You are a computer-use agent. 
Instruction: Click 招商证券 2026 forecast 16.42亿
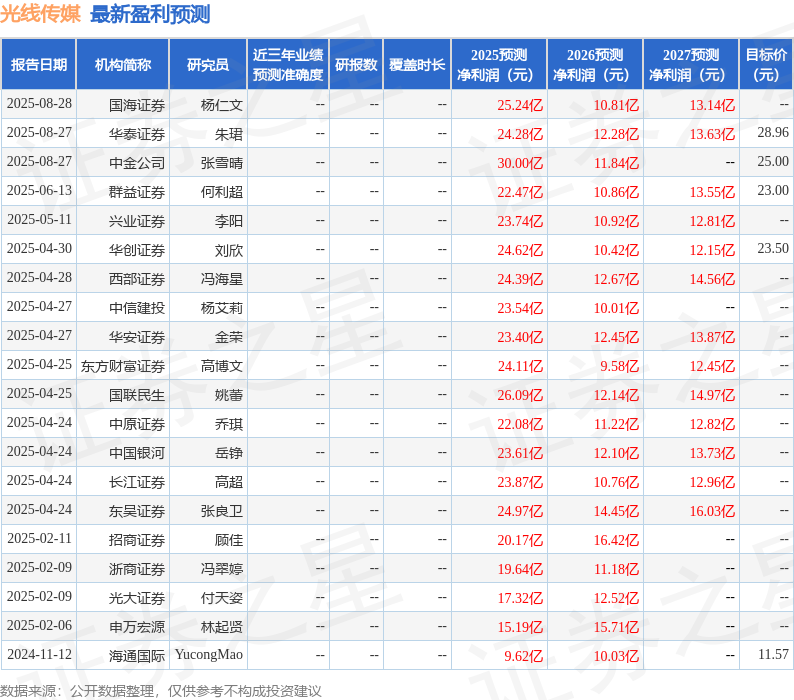tap(616, 540)
